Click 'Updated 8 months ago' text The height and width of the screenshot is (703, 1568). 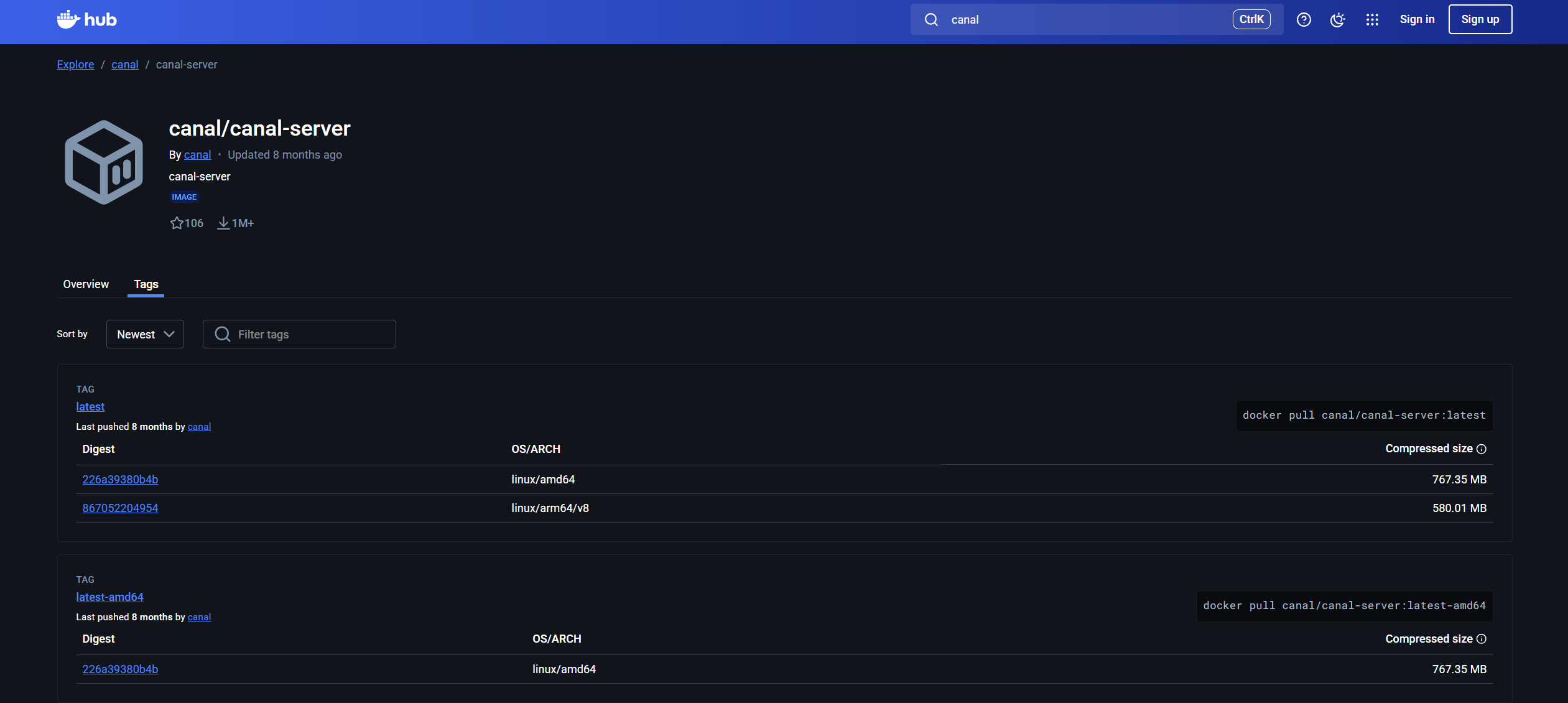tap(285, 155)
